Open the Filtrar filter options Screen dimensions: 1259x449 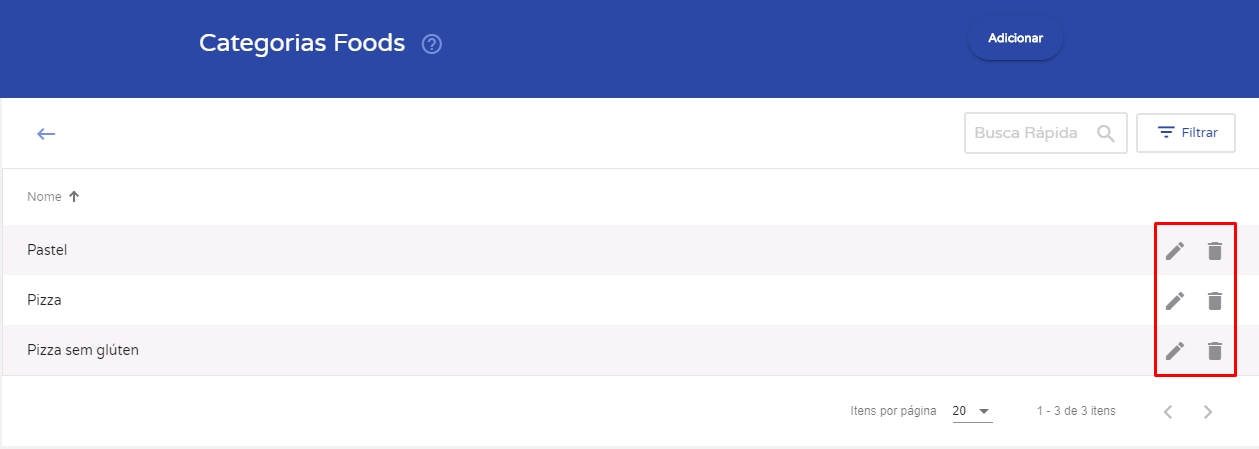tap(1186, 133)
